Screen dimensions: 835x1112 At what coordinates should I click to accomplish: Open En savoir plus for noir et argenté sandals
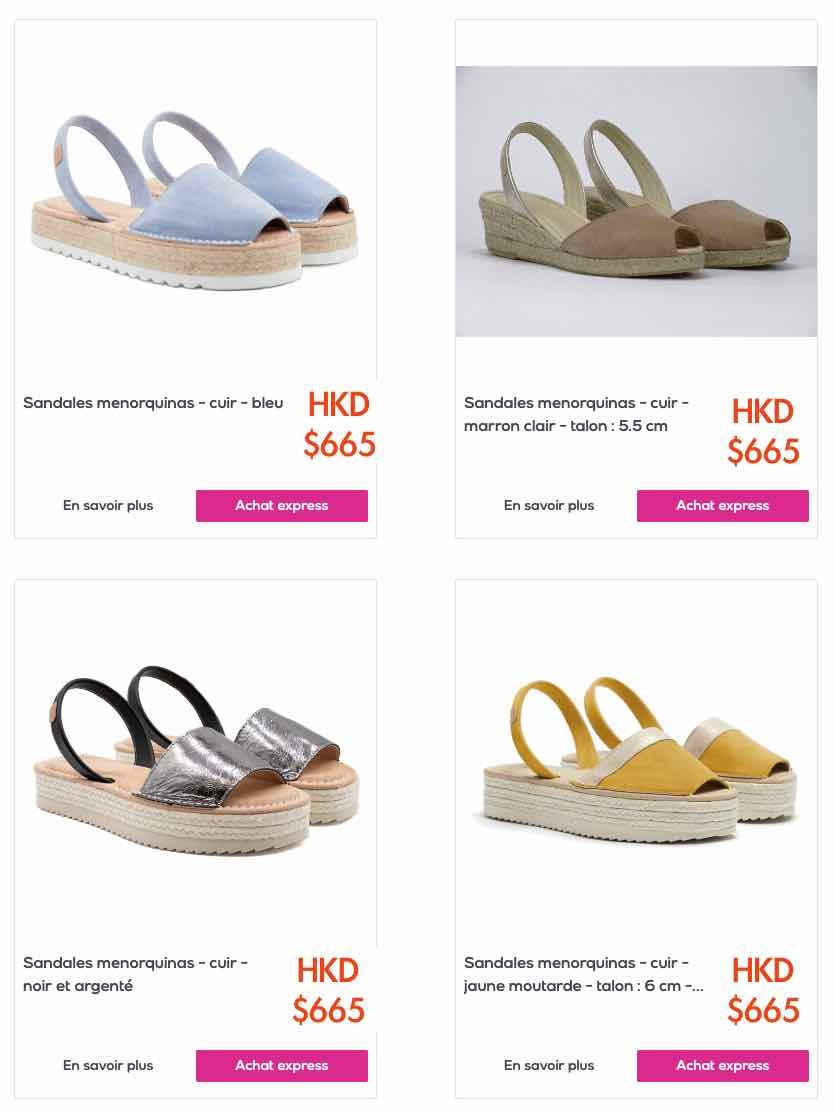(108, 1065)
